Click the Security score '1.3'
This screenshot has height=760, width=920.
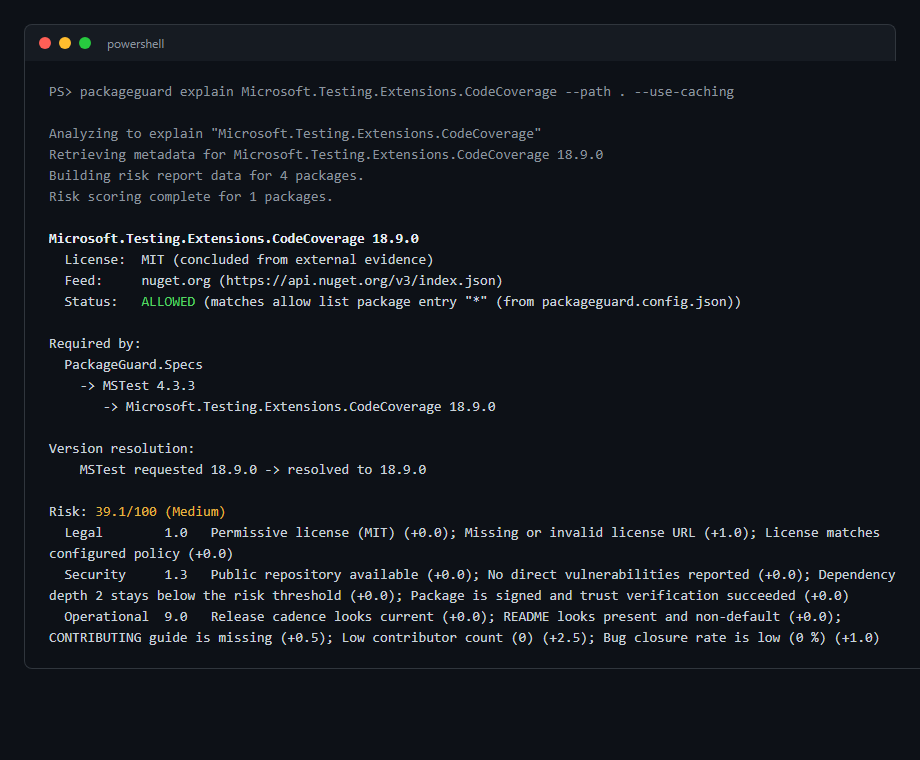pos(176,575)
